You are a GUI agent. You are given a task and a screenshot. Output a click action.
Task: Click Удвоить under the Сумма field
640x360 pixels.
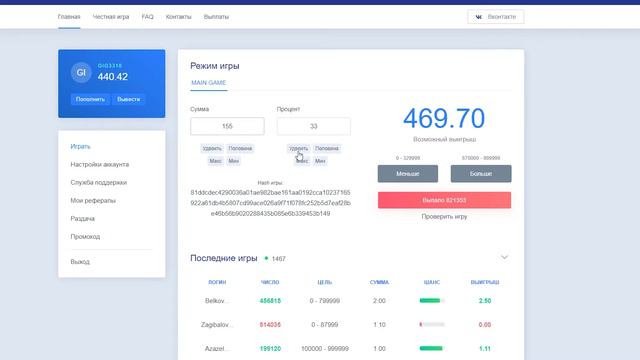pyautogui.click(x=212, y=149)
